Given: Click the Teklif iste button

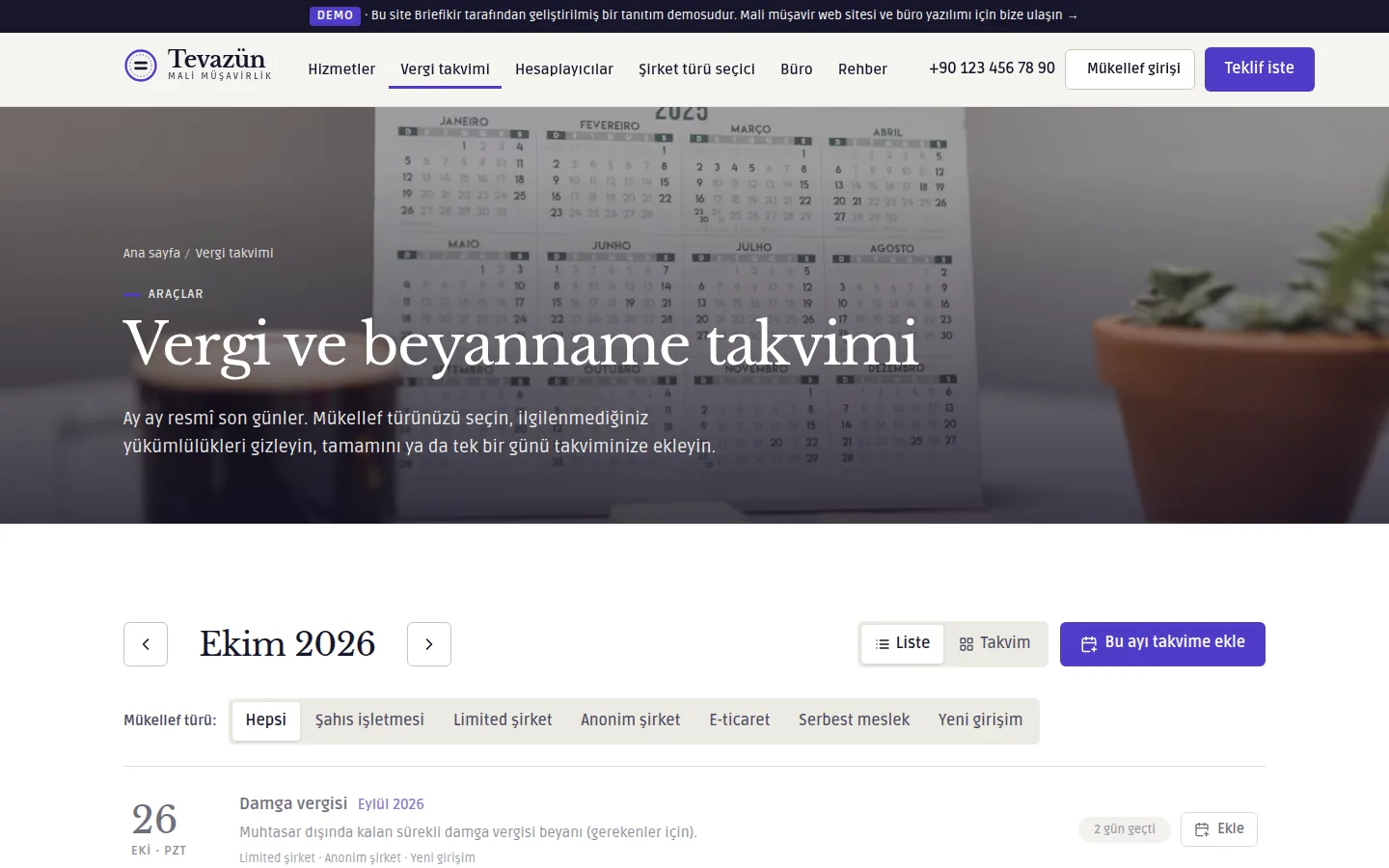Looking at the screenshot, I should pos(1259,69).
